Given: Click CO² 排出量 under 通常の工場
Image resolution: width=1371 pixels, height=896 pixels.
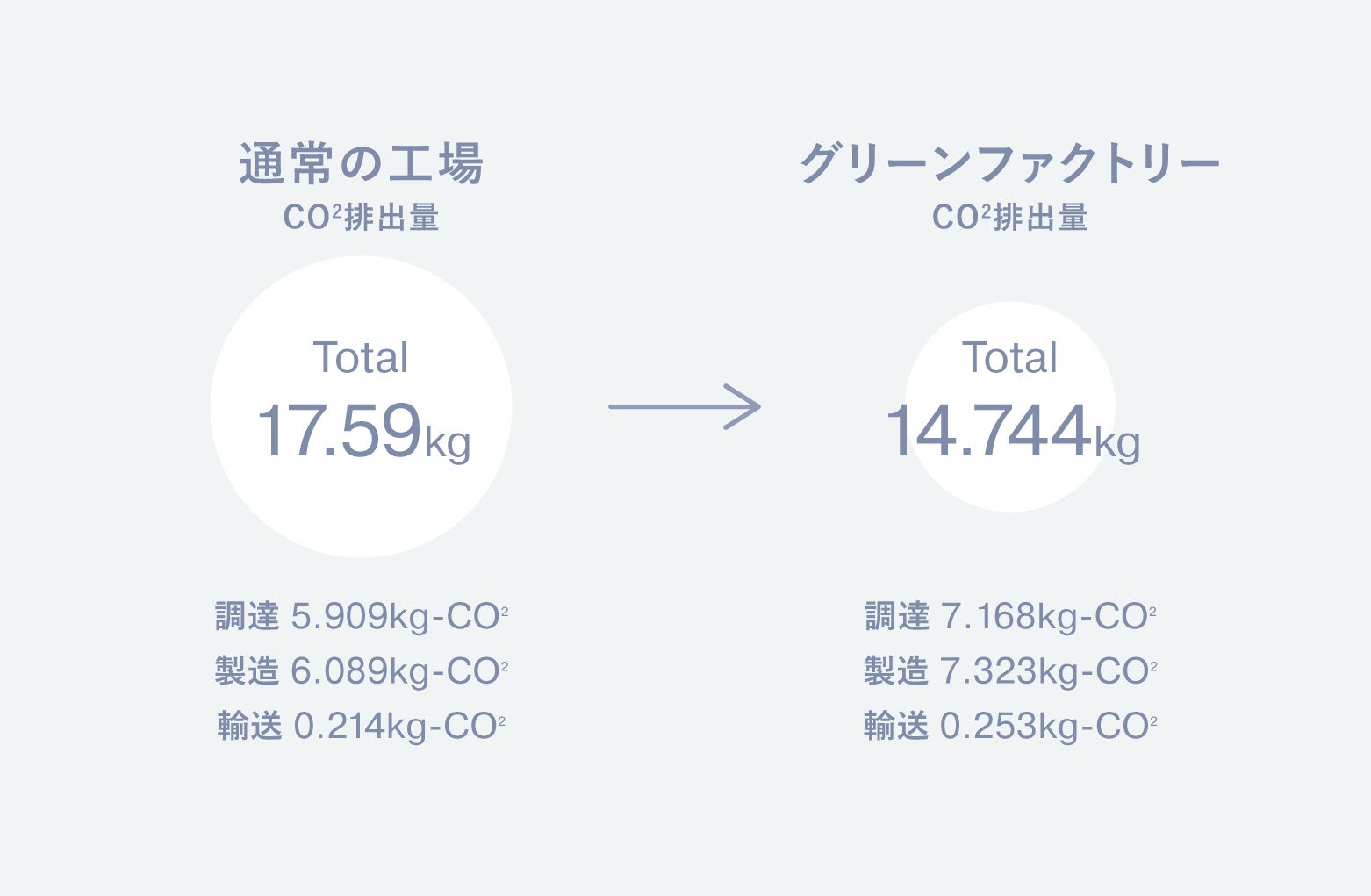Looking at the screenshot, I should pyautogui.click(x=361, y=218).
